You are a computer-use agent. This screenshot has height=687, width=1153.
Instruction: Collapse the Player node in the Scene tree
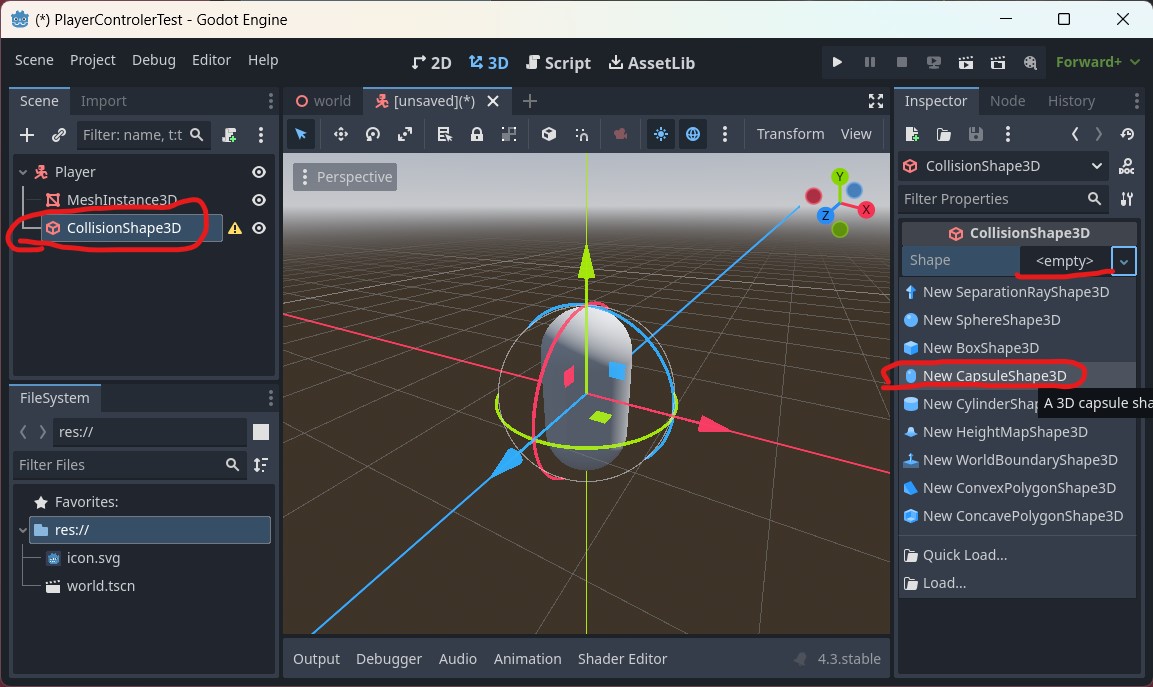click(x=21, y=171)
